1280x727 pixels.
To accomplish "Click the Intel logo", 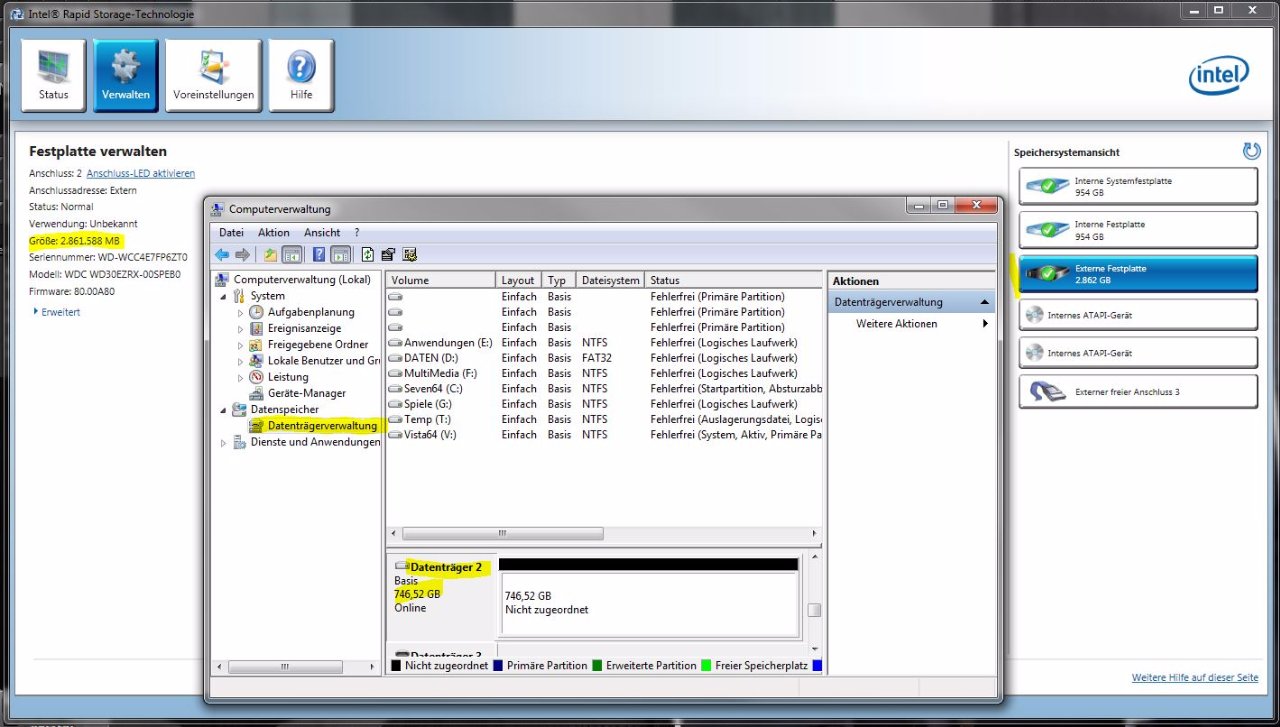I will tap(1218, 75).
